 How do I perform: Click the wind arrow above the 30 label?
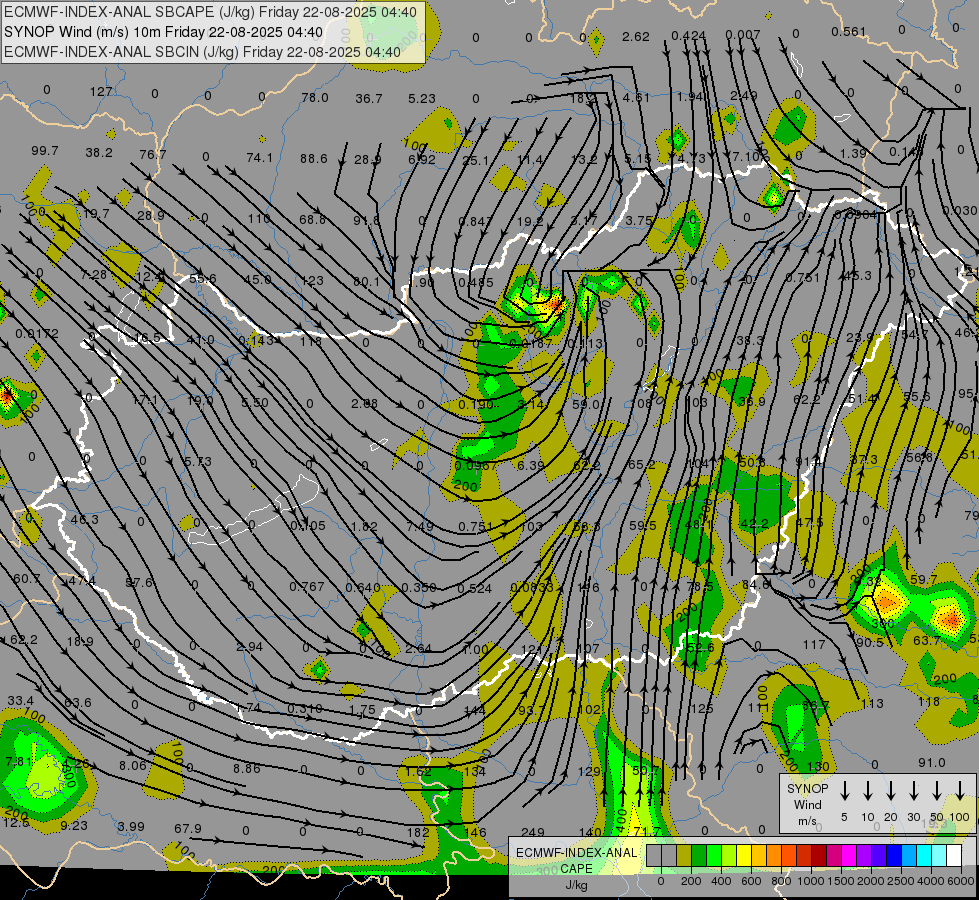913,790
